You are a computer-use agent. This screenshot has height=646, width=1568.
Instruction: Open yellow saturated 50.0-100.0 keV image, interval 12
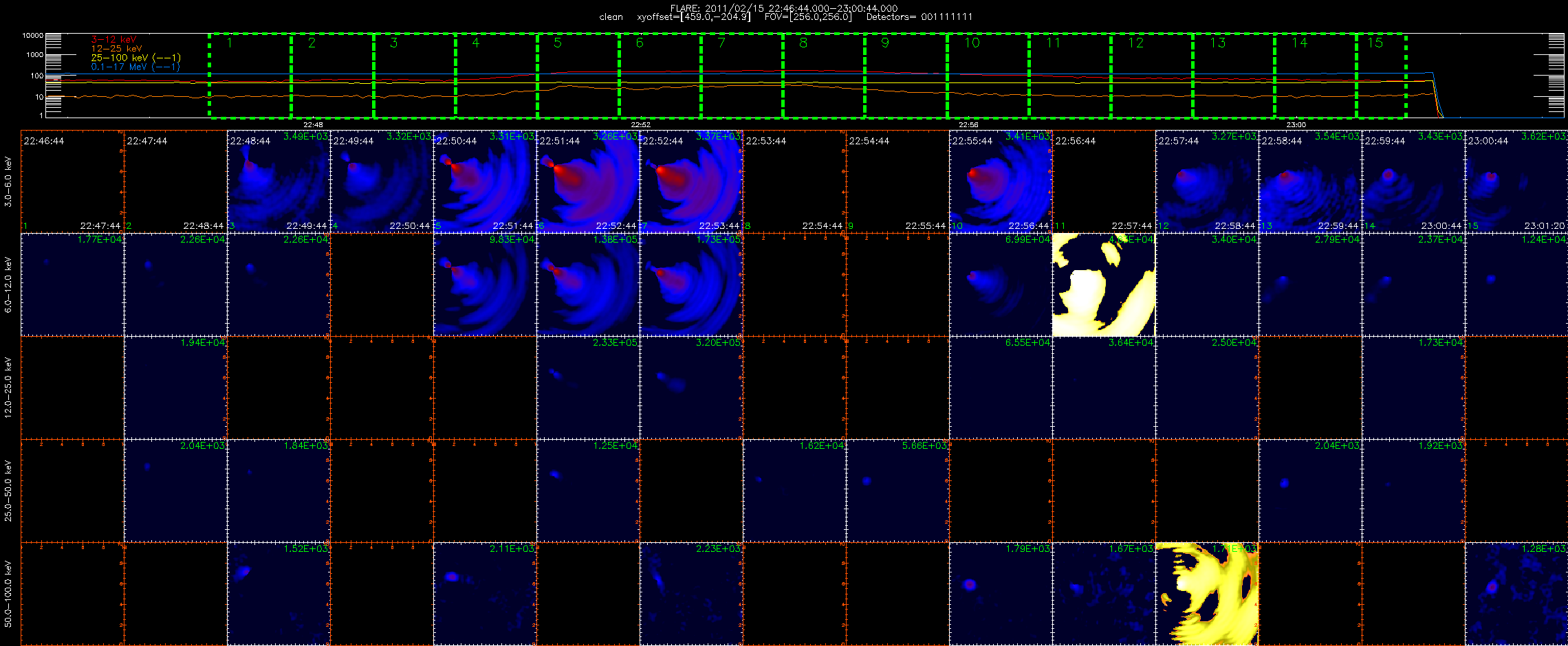(x=1207, y=594)
